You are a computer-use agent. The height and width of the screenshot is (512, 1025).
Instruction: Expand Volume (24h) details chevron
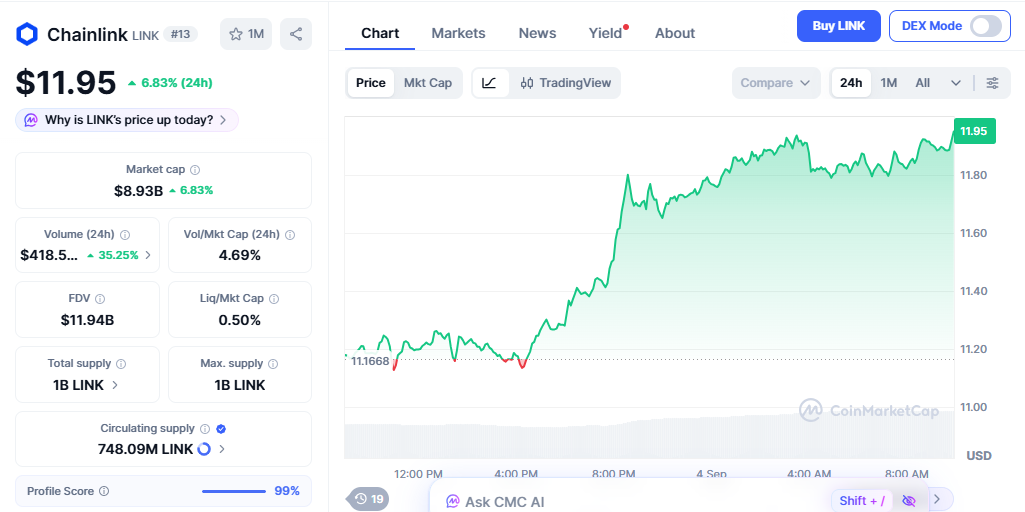pyautogui.click(x=148, y=255)
